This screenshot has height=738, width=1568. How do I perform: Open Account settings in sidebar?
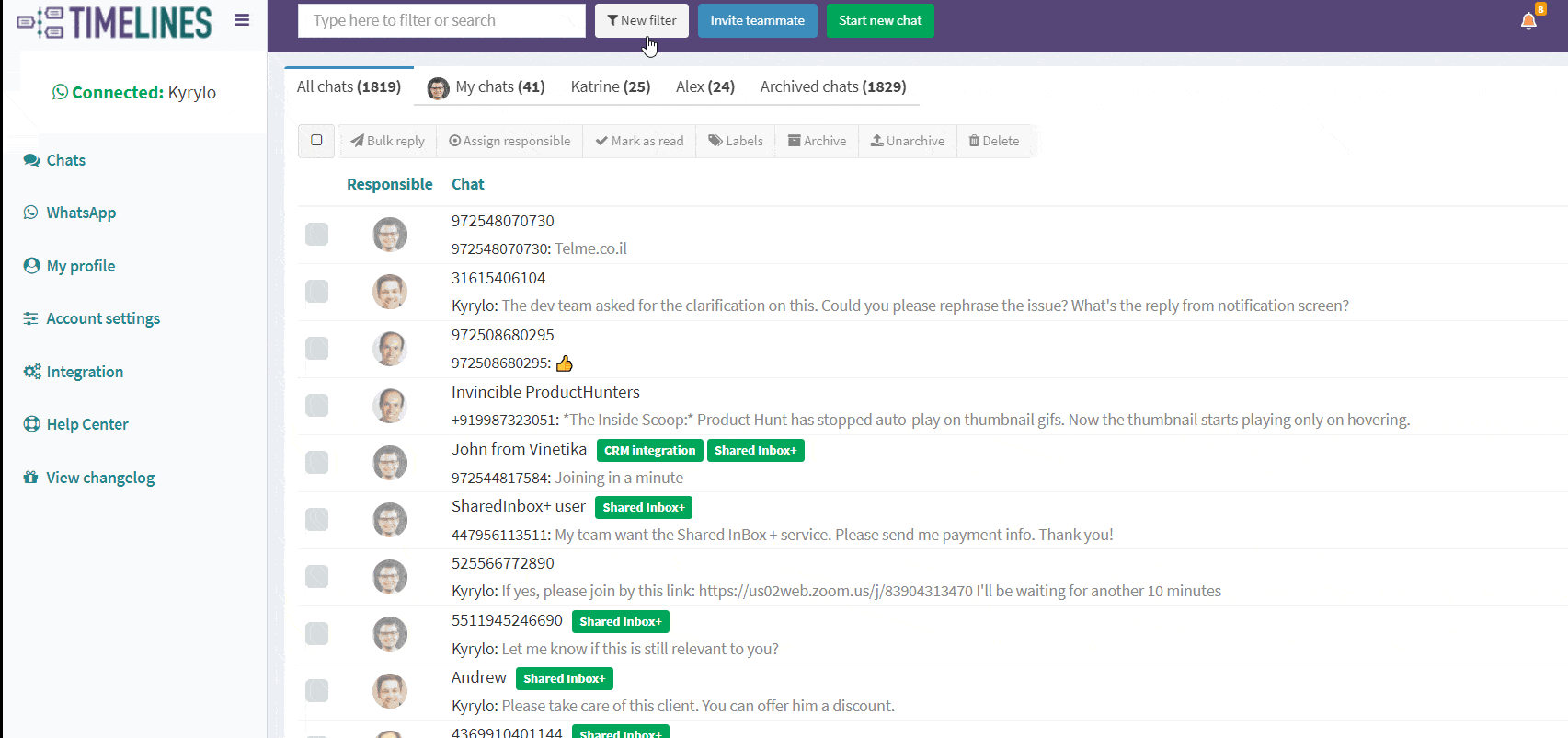pos(103,318)
